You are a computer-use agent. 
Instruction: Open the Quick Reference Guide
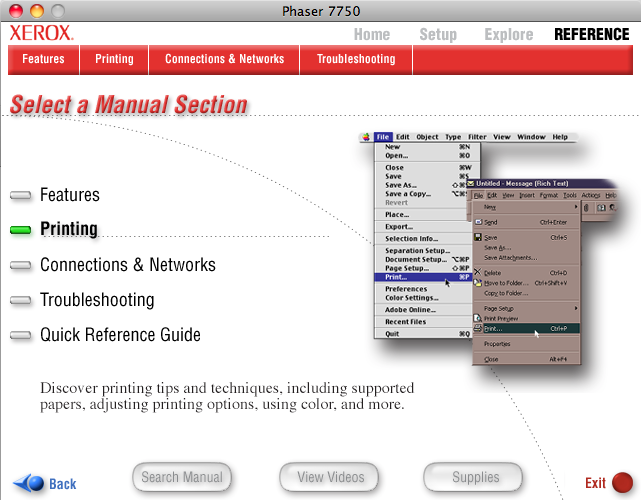click(x=120, y=335)
